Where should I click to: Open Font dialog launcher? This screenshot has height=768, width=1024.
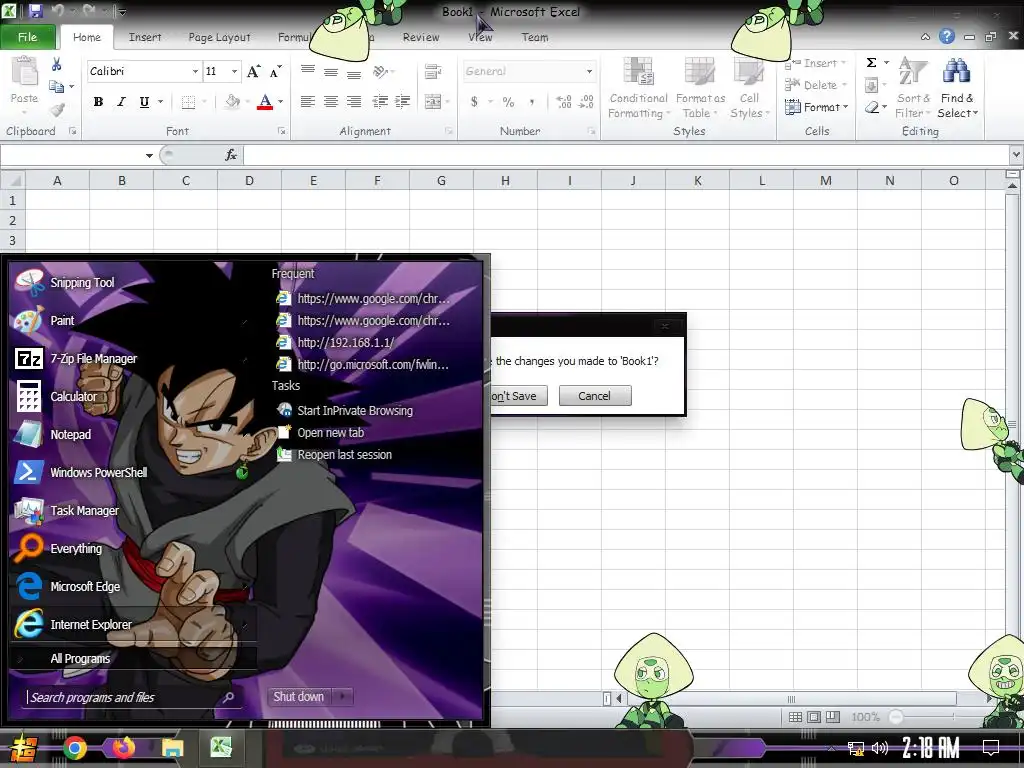click(281, 131)
